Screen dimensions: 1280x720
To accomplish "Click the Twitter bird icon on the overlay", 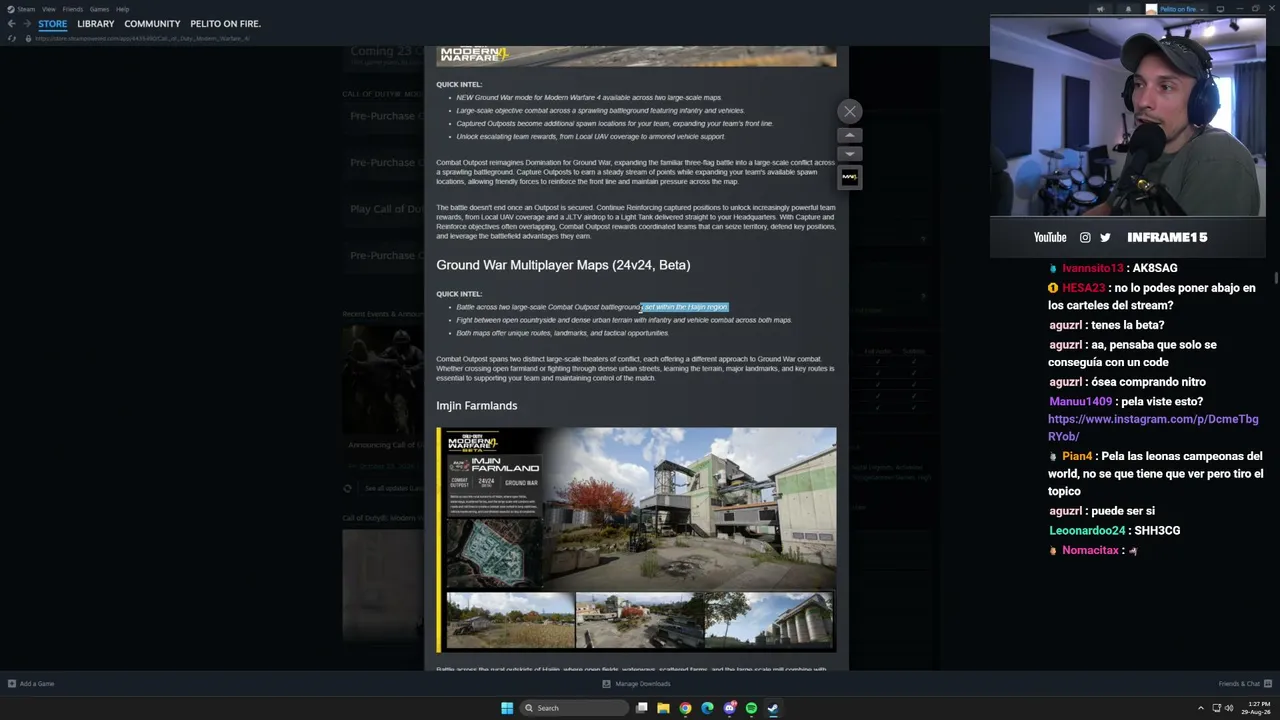I will [x=1105, y=238].
